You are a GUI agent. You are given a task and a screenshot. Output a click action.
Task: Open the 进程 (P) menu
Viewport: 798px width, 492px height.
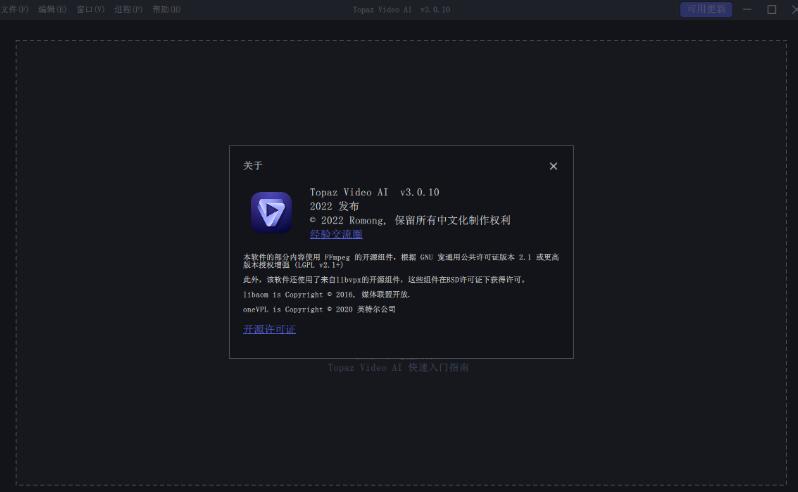128,10
